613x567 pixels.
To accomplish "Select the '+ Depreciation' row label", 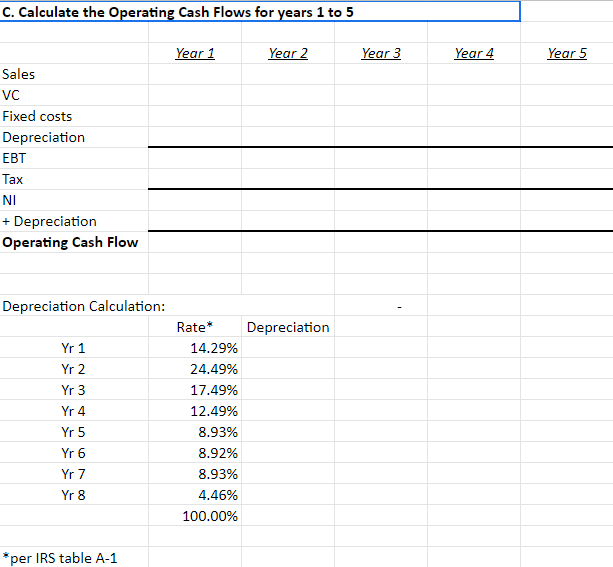I will pyautogui.click(x=49, y=222).
